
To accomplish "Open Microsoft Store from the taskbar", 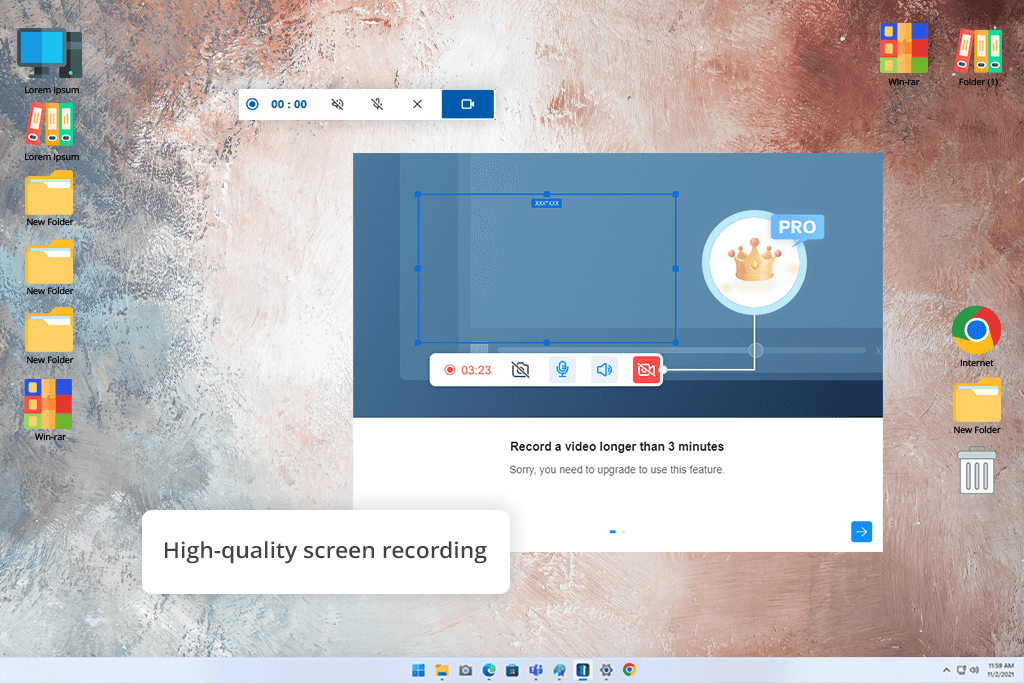I will tap(513, 670).
